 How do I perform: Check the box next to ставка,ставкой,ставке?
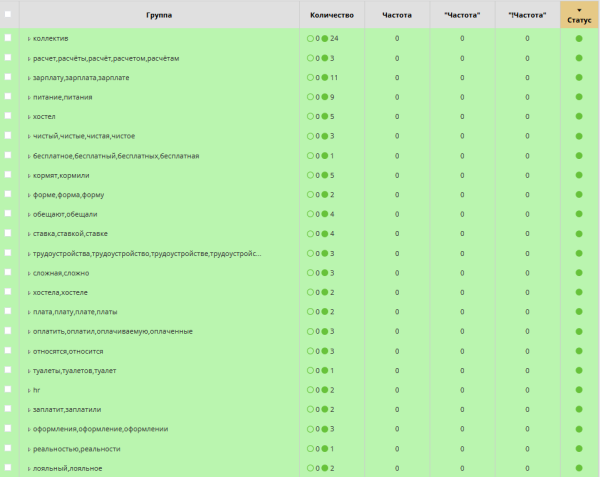pos(8,233)
